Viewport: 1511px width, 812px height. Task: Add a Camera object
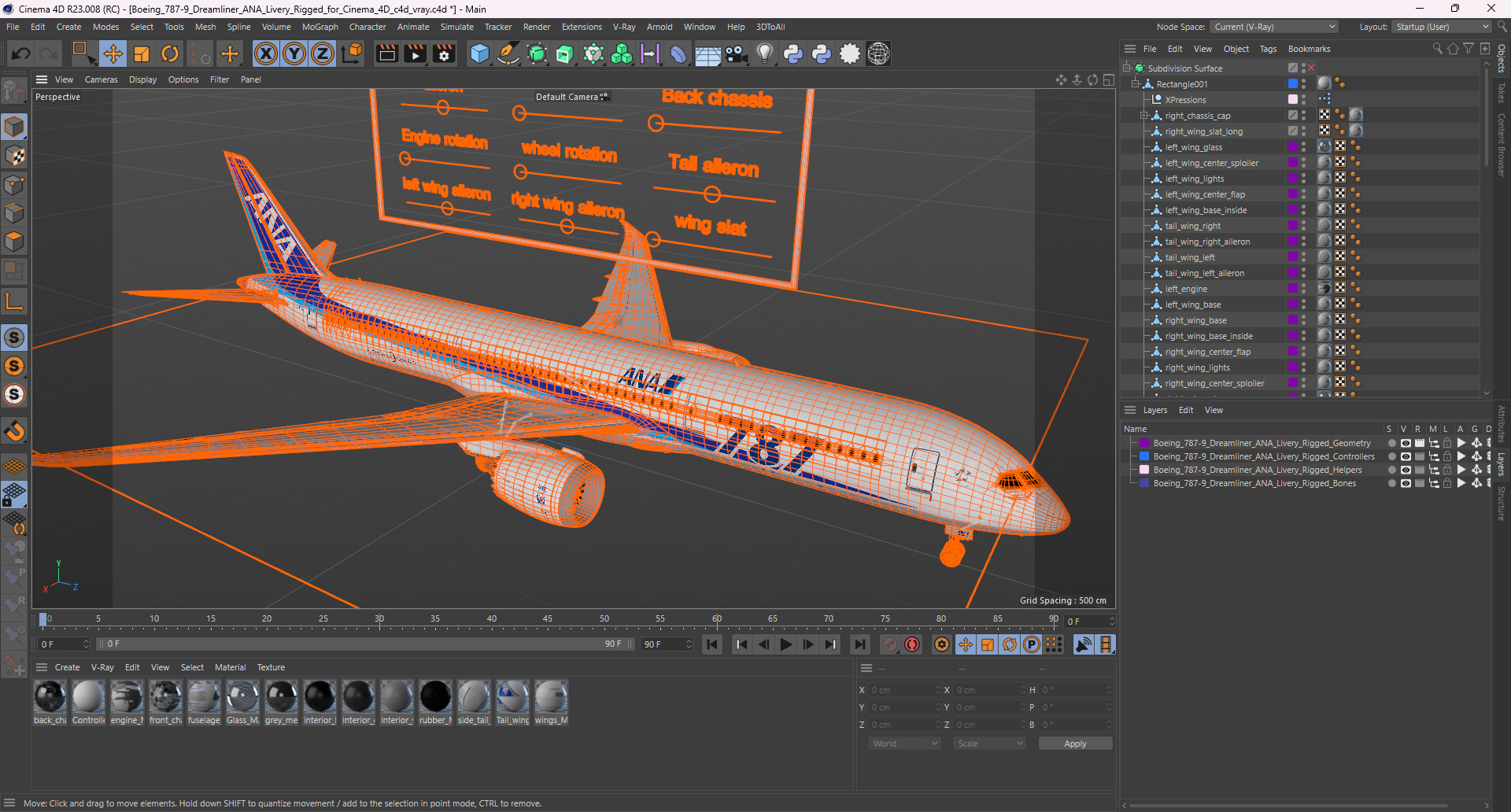click(x=736, y=54)
